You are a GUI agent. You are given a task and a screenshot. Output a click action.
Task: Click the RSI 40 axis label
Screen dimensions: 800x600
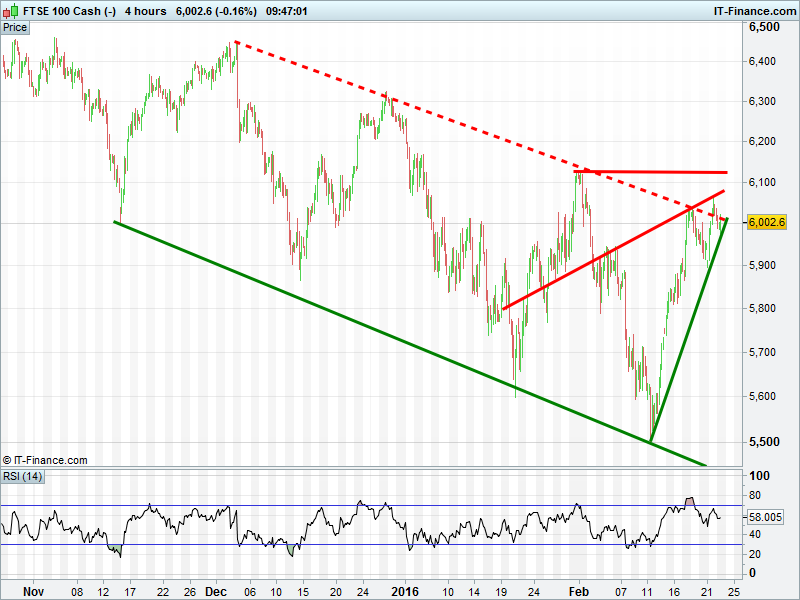coord(755,534)
